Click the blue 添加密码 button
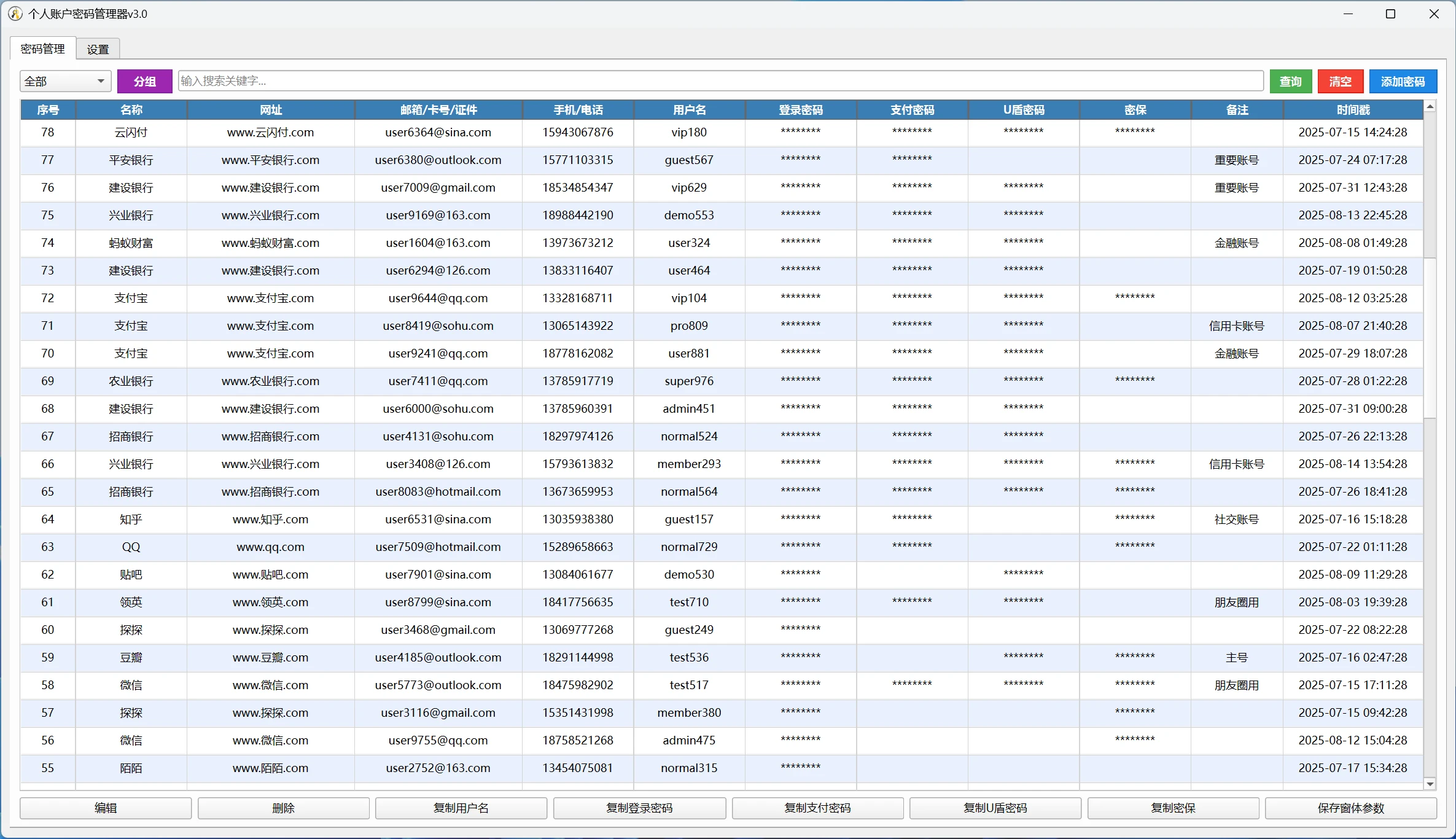 (1403, 81)
